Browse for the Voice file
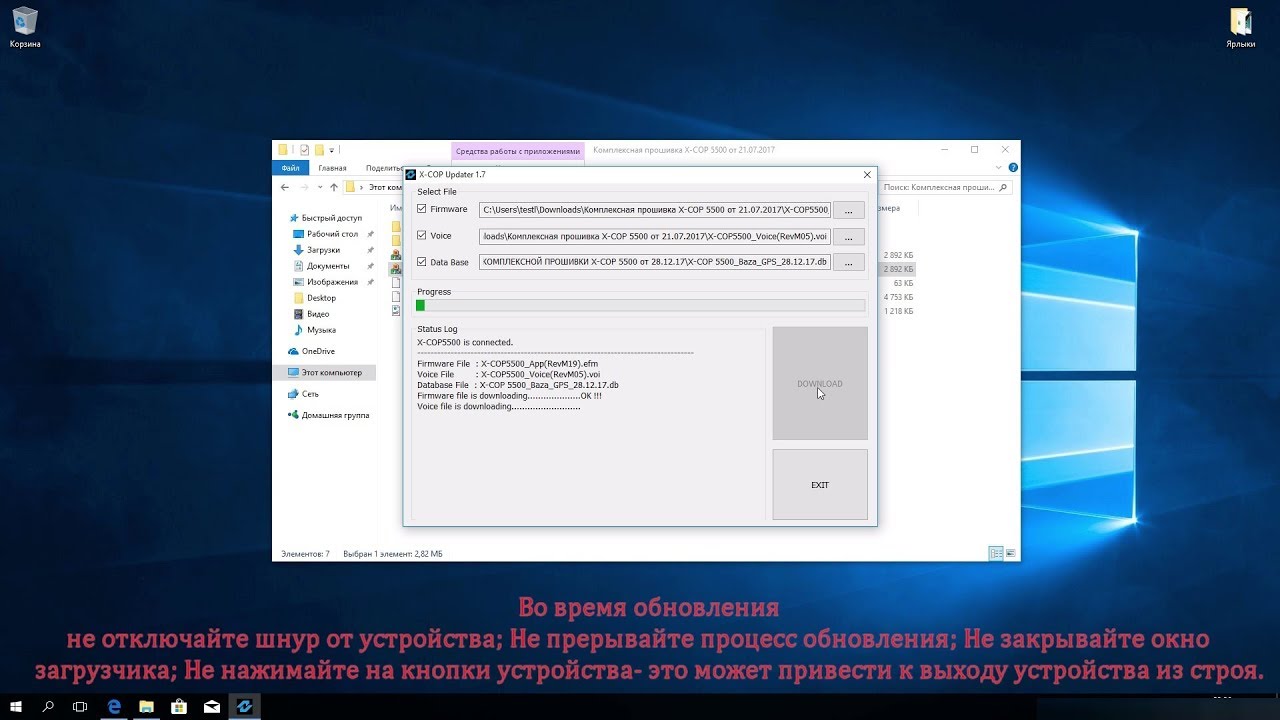The width and height of the screenshot is (1280, 720). coord(849,236)
